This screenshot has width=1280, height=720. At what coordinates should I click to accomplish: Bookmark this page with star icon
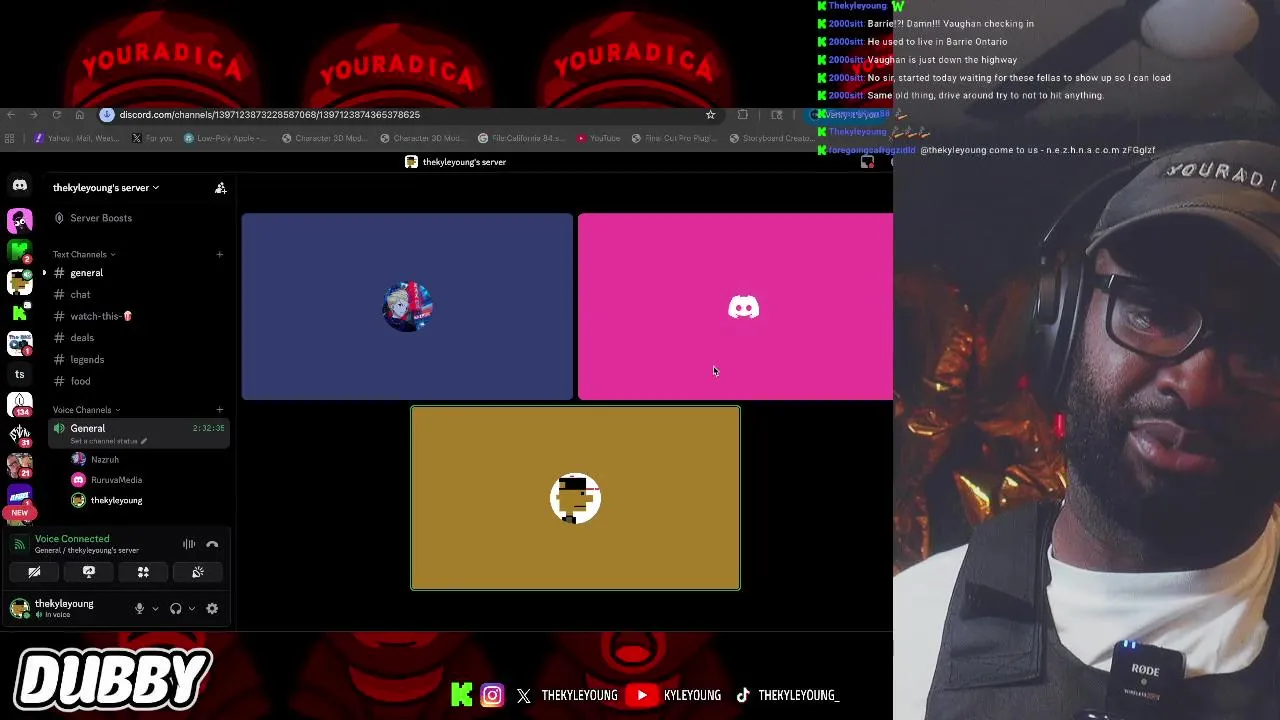tap(711, 115)
